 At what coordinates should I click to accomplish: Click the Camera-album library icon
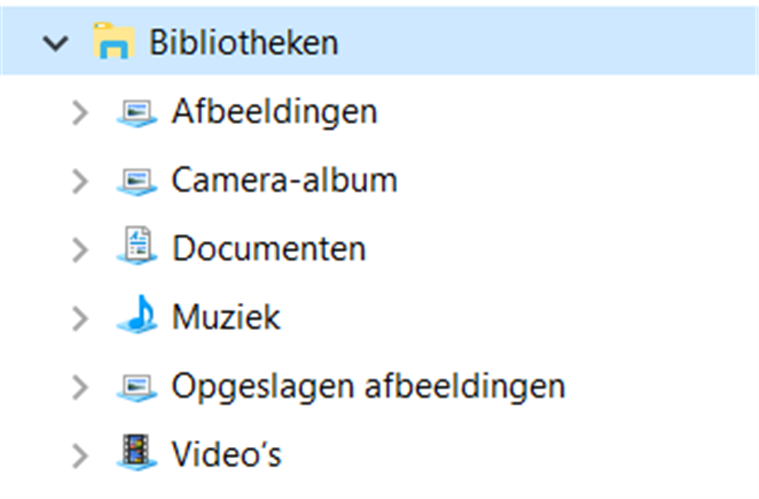[x=137, y=181]
